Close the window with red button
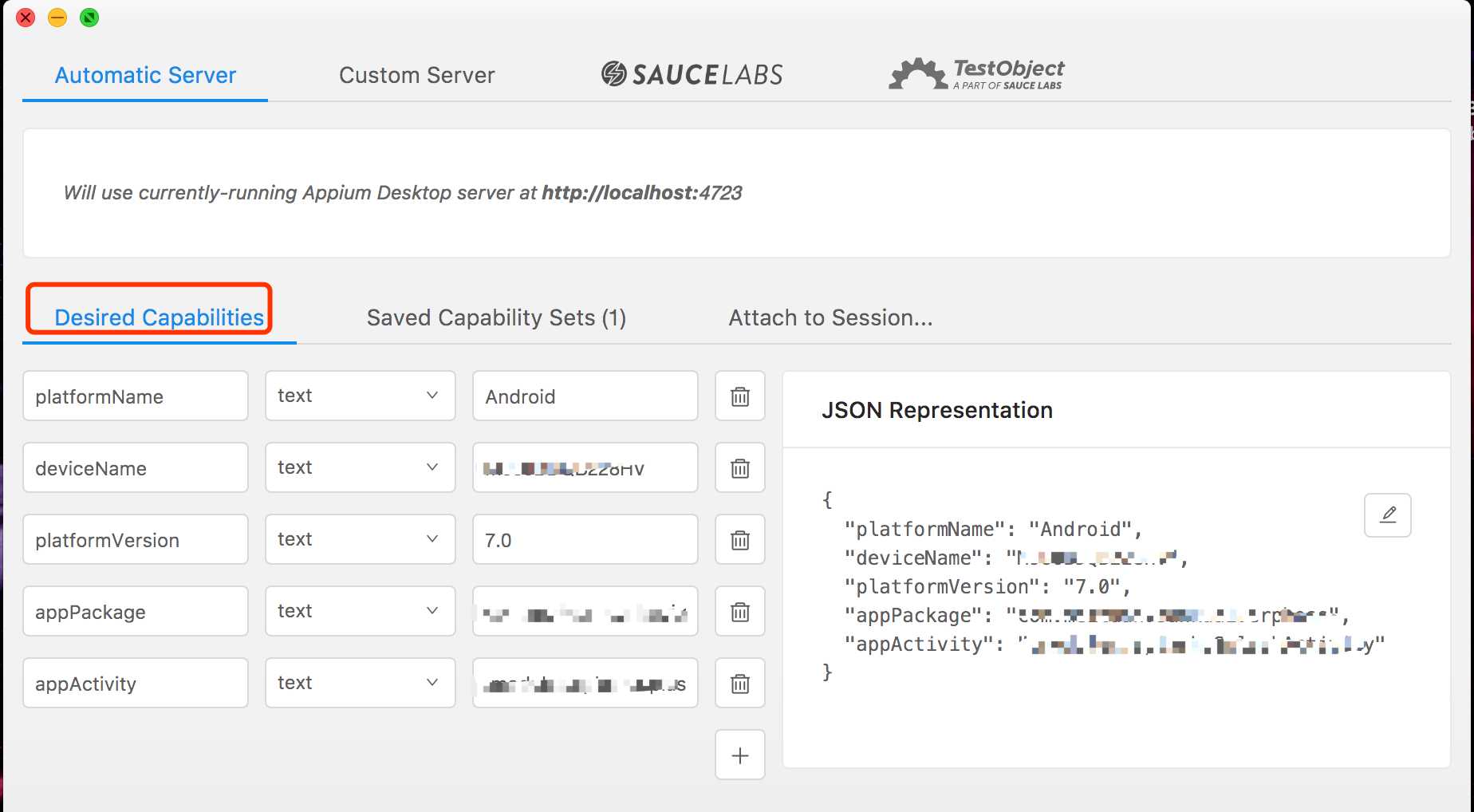The image size is (1474, 812). pyautogui.click(x=26, y=18)
